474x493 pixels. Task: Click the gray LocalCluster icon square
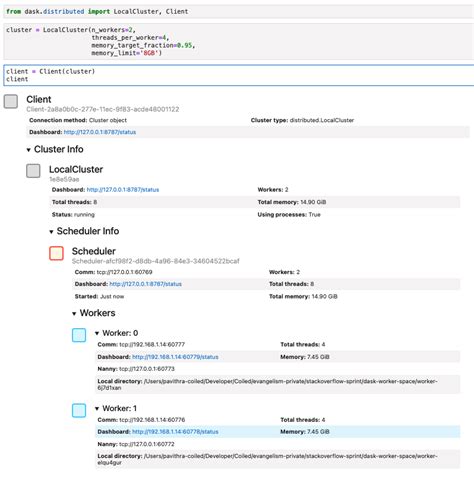pos(33,171)
